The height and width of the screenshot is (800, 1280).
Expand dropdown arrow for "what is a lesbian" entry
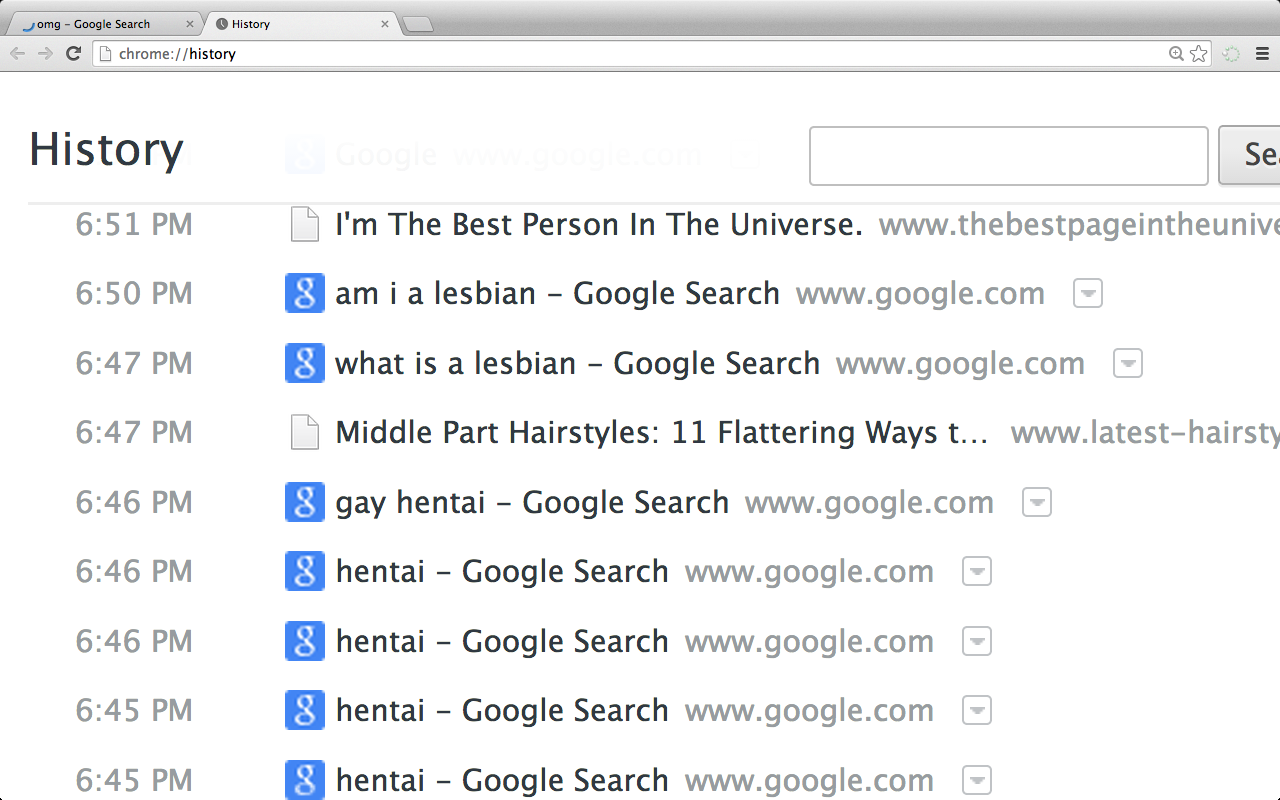1128,363
